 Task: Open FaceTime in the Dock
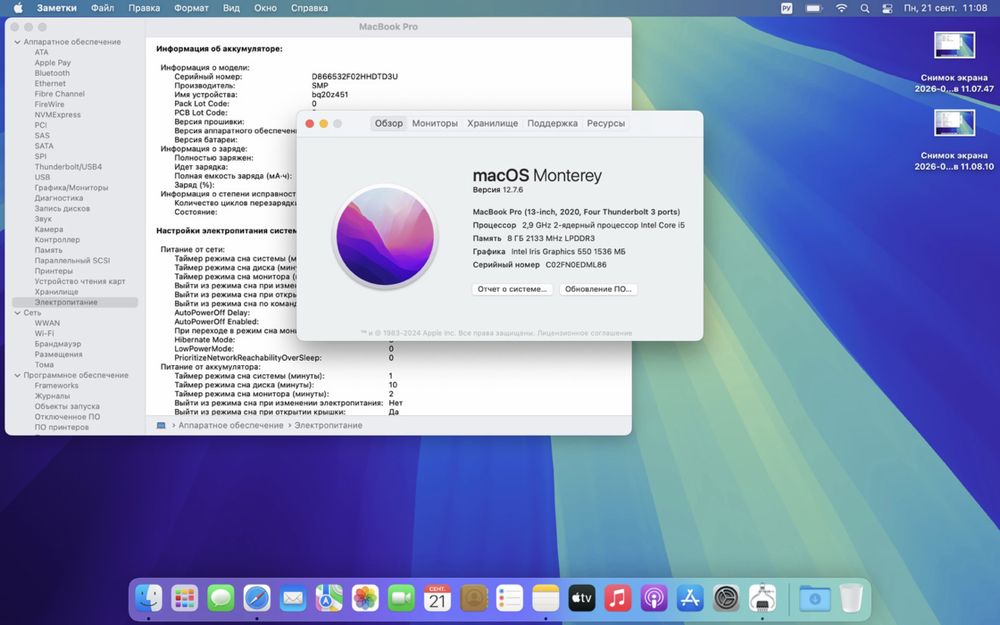401,598
